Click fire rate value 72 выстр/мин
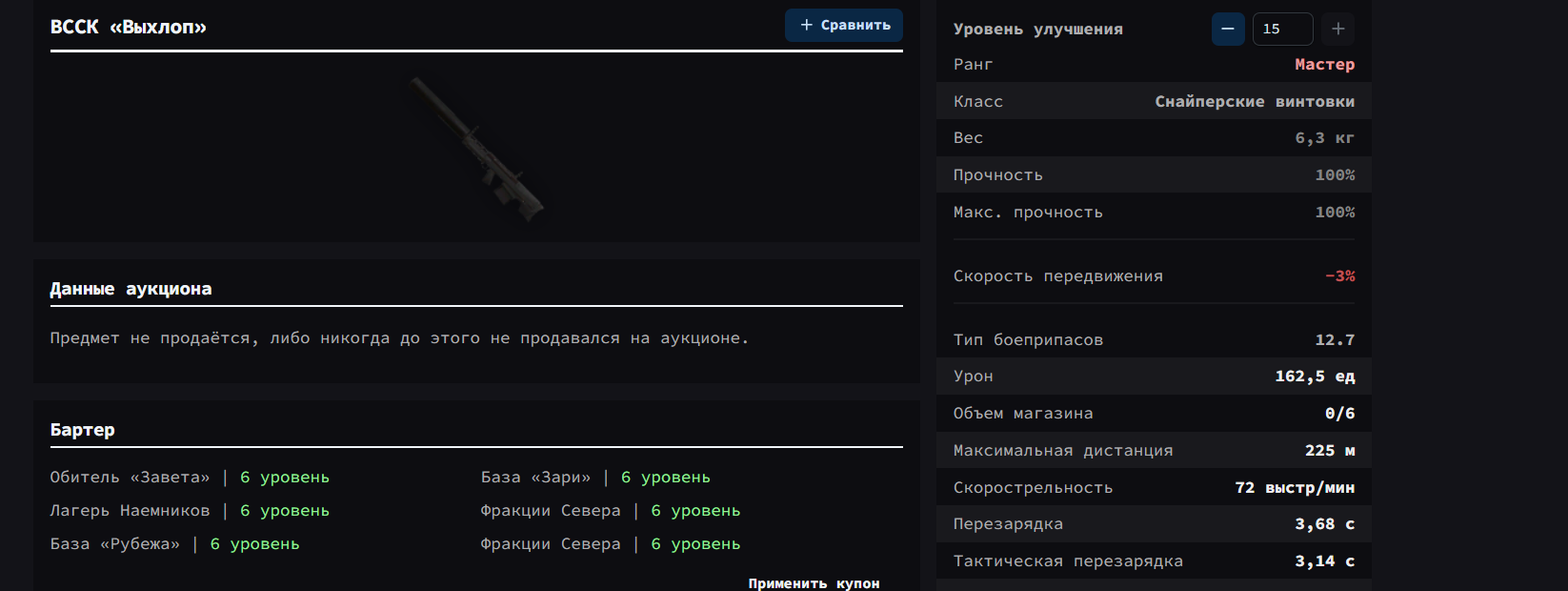This screenshot has width=1568, height=591. (x=1295, y=488)
